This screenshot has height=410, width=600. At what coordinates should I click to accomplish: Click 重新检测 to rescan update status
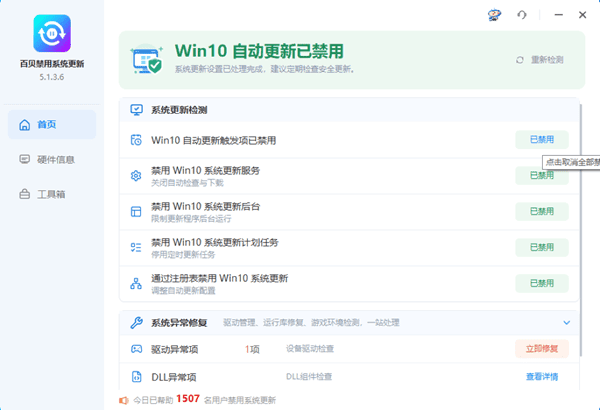click(540, 60)
